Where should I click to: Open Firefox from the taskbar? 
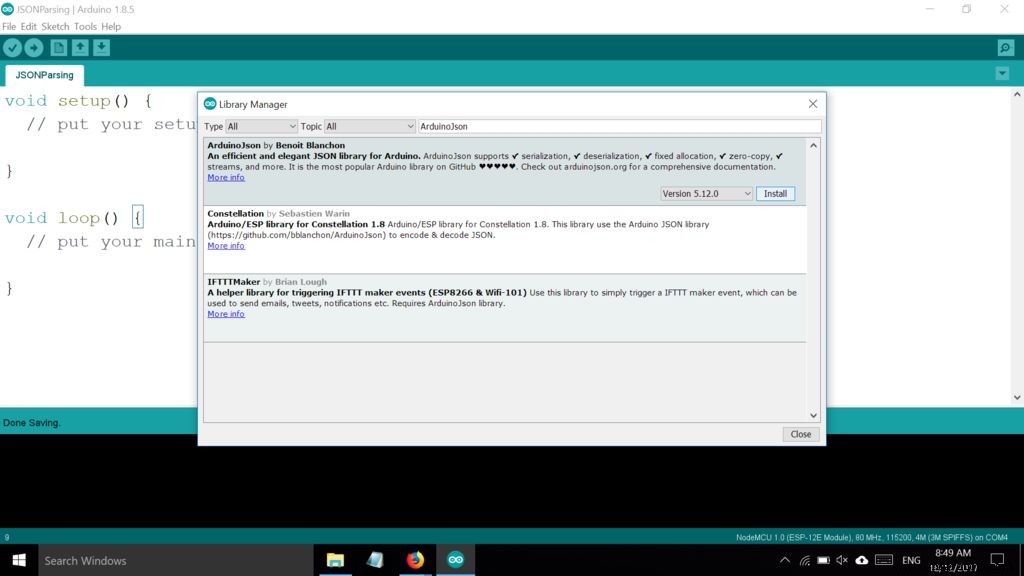[415, 560]
